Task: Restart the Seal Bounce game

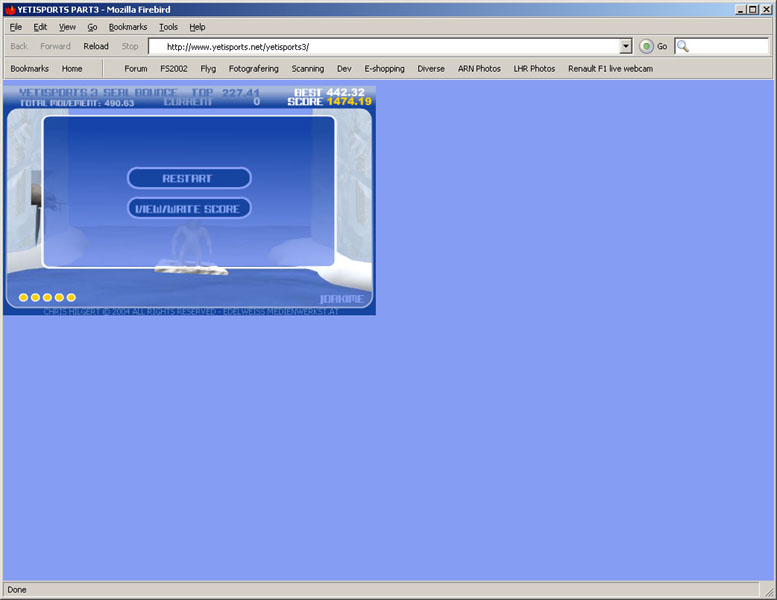Action: [x=189, y=178]
